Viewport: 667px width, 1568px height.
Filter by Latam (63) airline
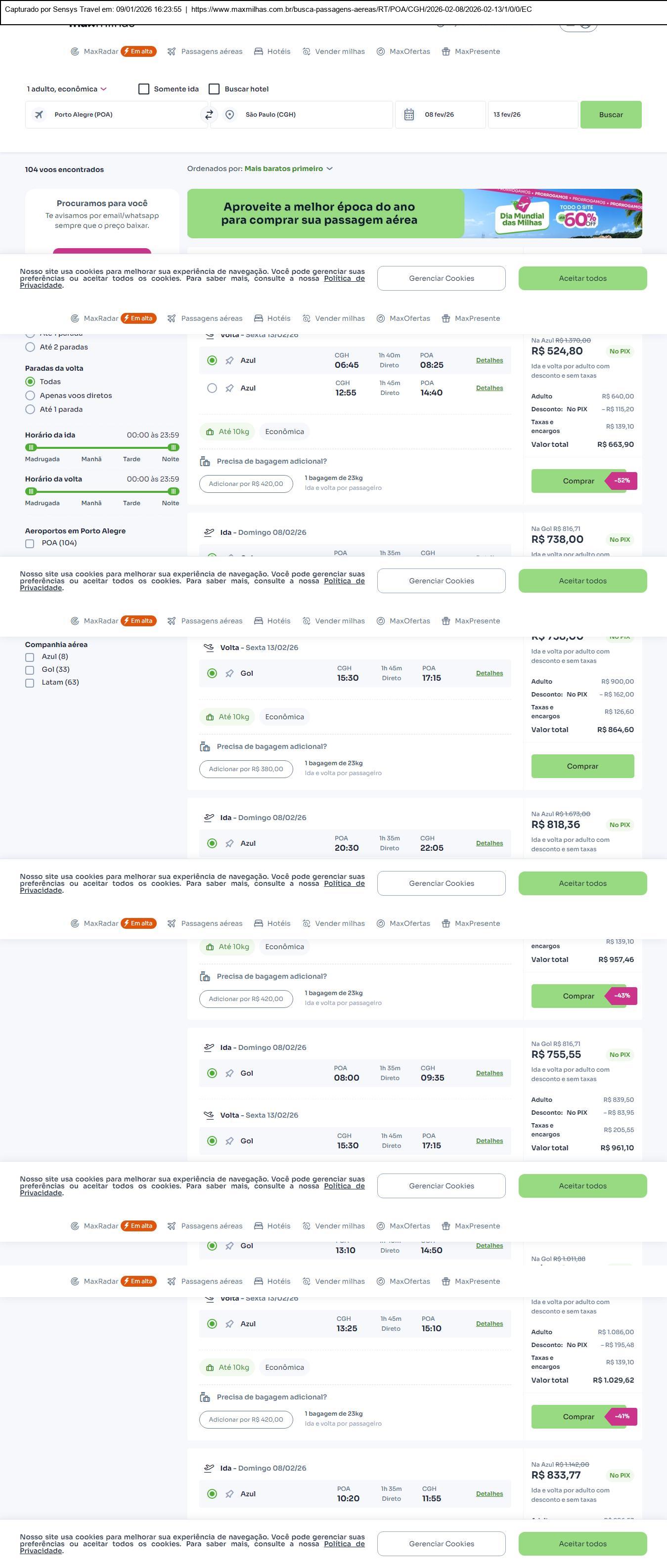click(x=30, y=683)
